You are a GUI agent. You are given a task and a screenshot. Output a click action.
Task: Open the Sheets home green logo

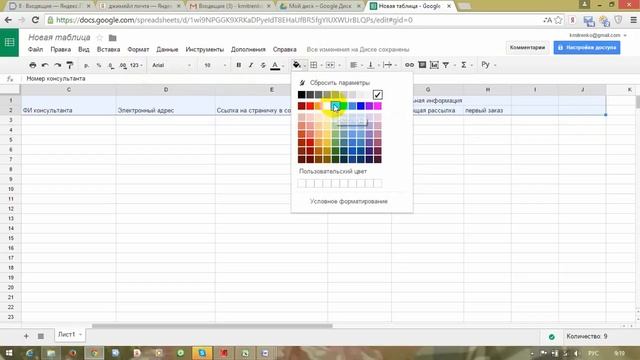tap(9, 42)
